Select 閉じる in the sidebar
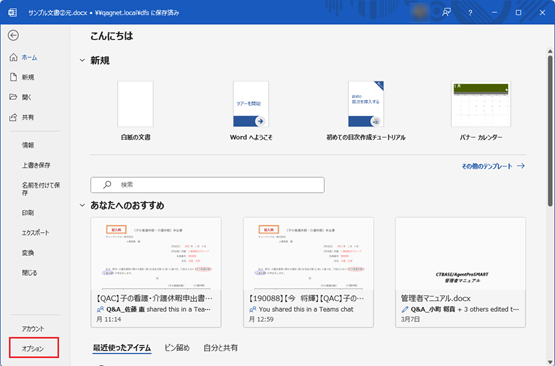 coord(29,273)
